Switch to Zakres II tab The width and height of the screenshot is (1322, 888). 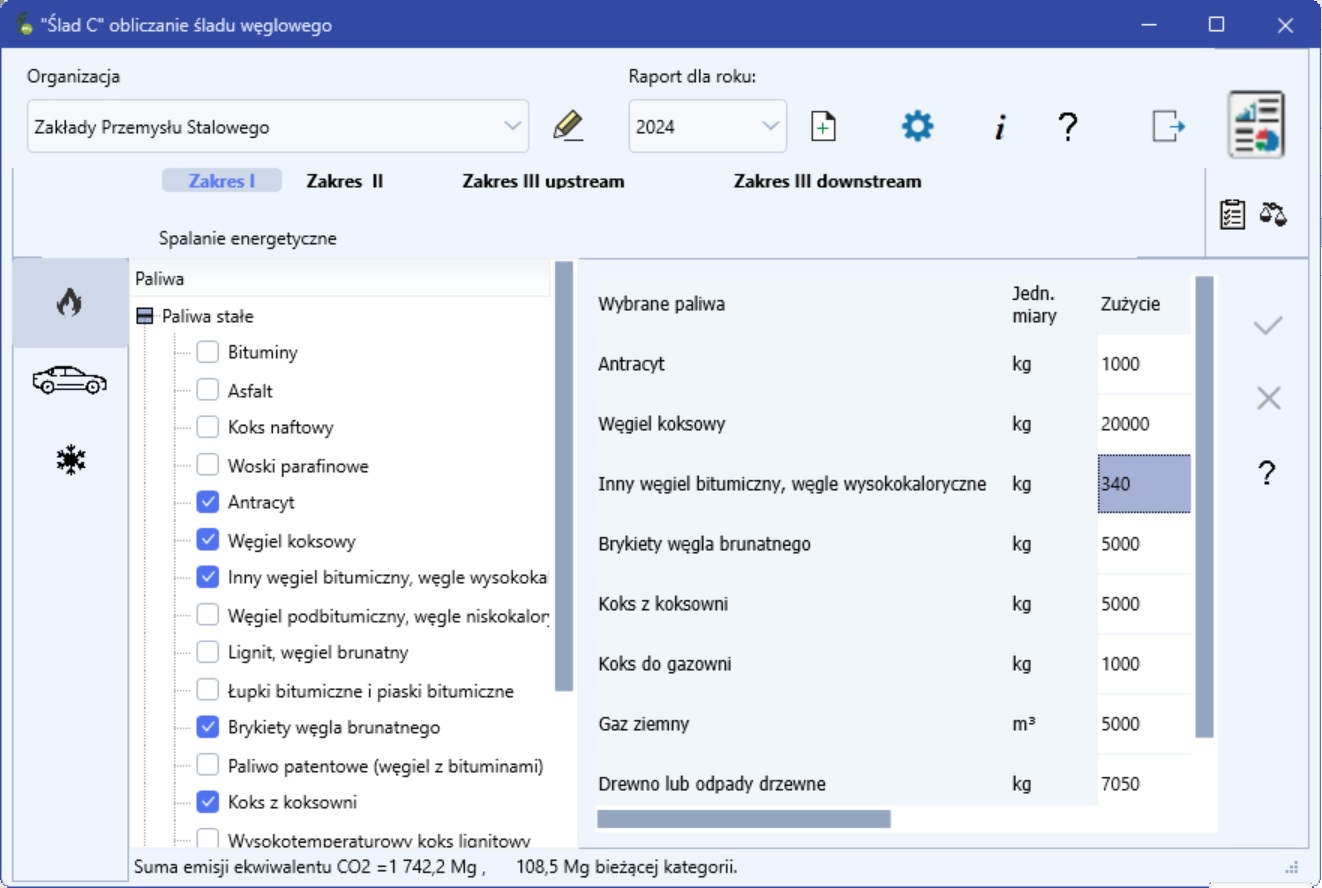(x=344, y=181)
